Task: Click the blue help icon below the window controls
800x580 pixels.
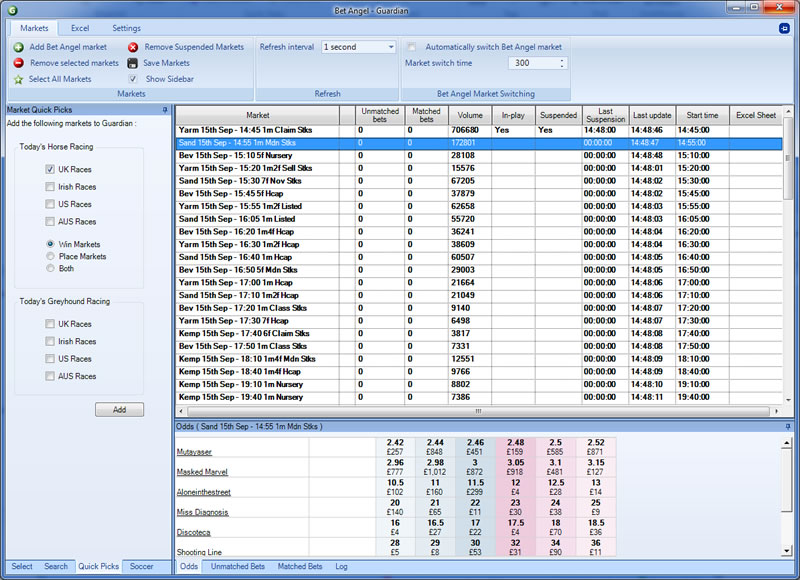Action: click(x=785, y=29)
